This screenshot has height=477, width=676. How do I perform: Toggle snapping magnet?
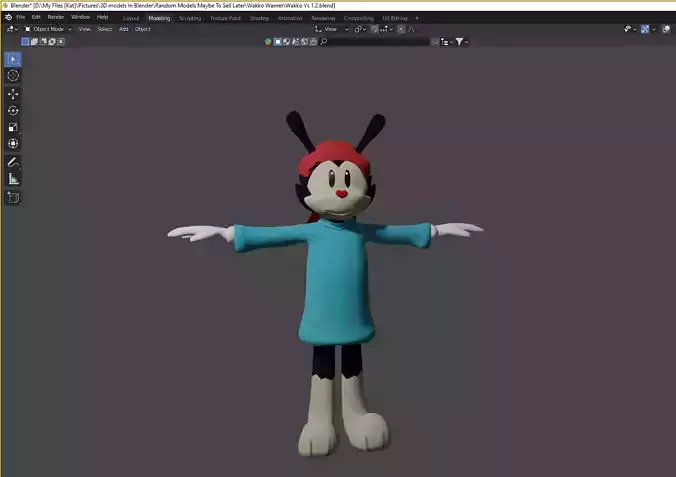click(x=375, y=29)
